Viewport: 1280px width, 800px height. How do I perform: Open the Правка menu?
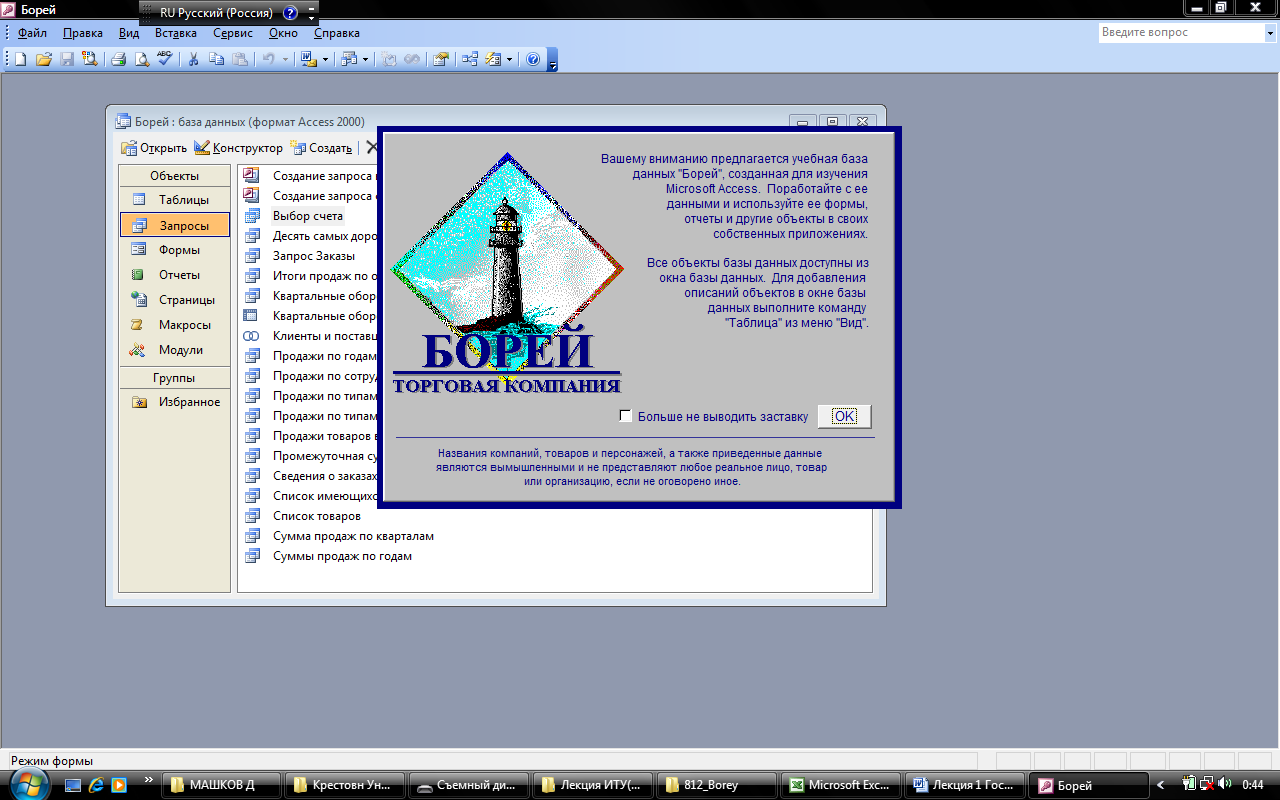tap(83, 33)
